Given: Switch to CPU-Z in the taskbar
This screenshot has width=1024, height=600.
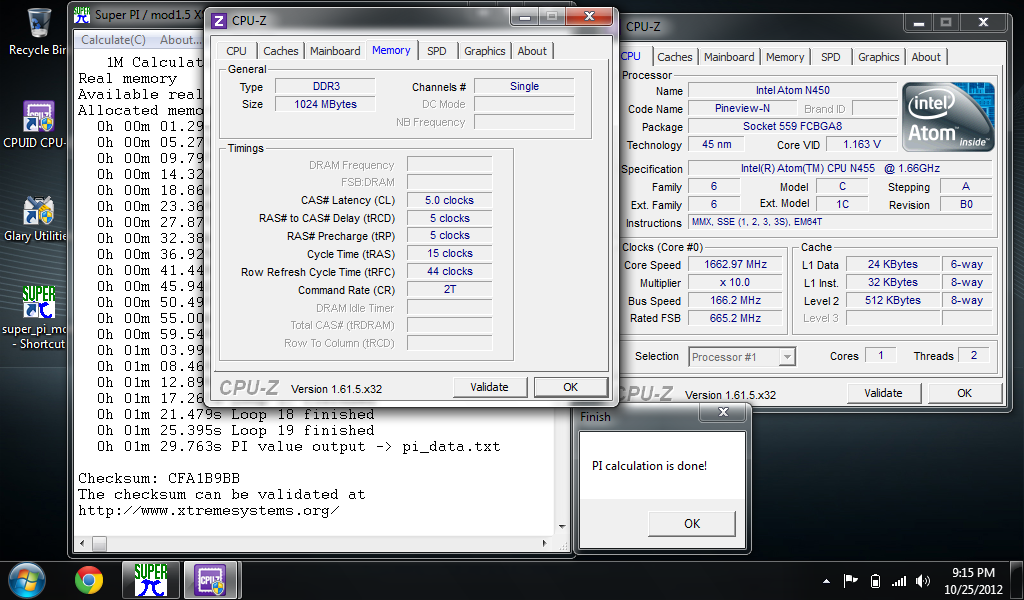Looking at the screenshot, I should click(212, 580).
